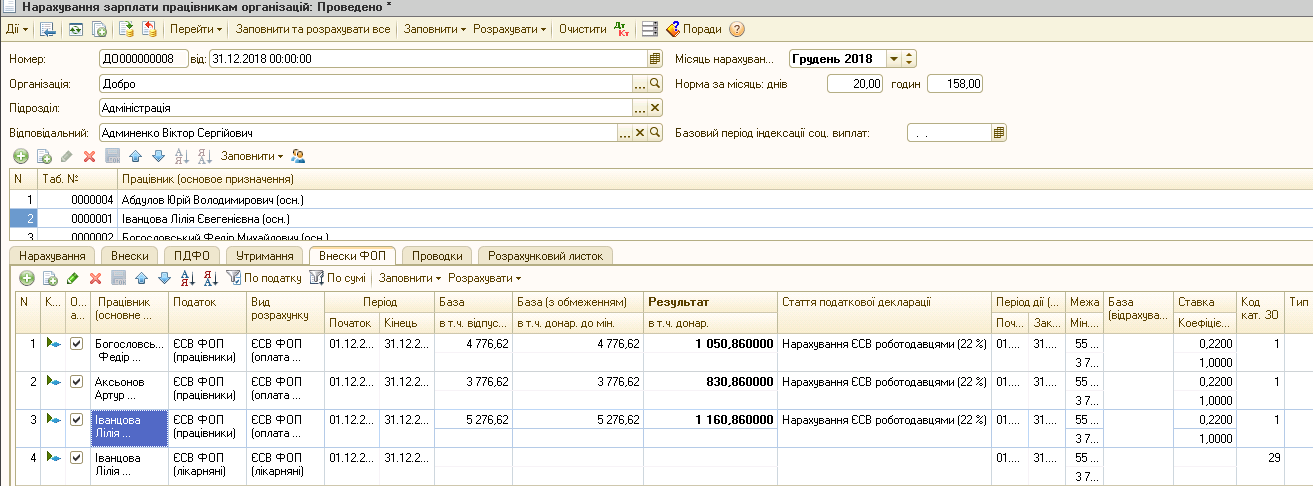
Task: Open the top toolbar Розрахувати dropdown
Action: (510, 29)
